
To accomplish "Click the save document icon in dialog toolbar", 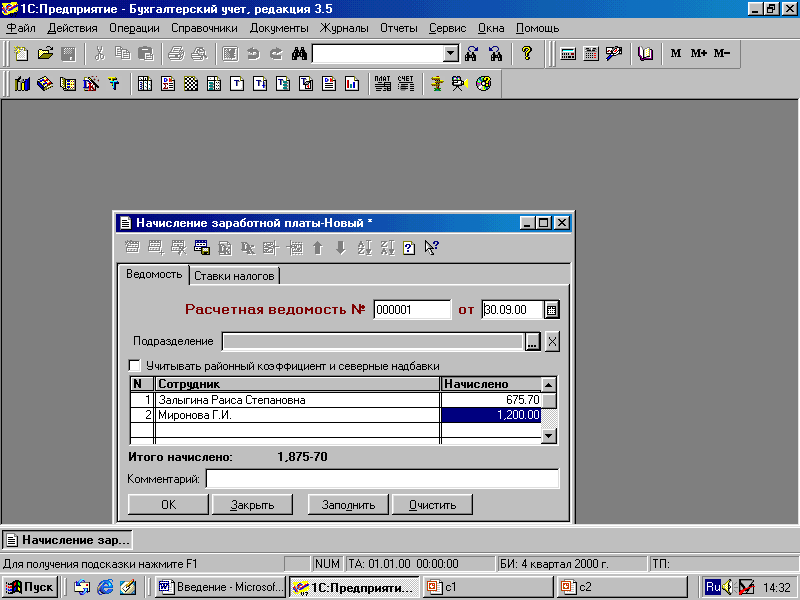I will point(202,248).
